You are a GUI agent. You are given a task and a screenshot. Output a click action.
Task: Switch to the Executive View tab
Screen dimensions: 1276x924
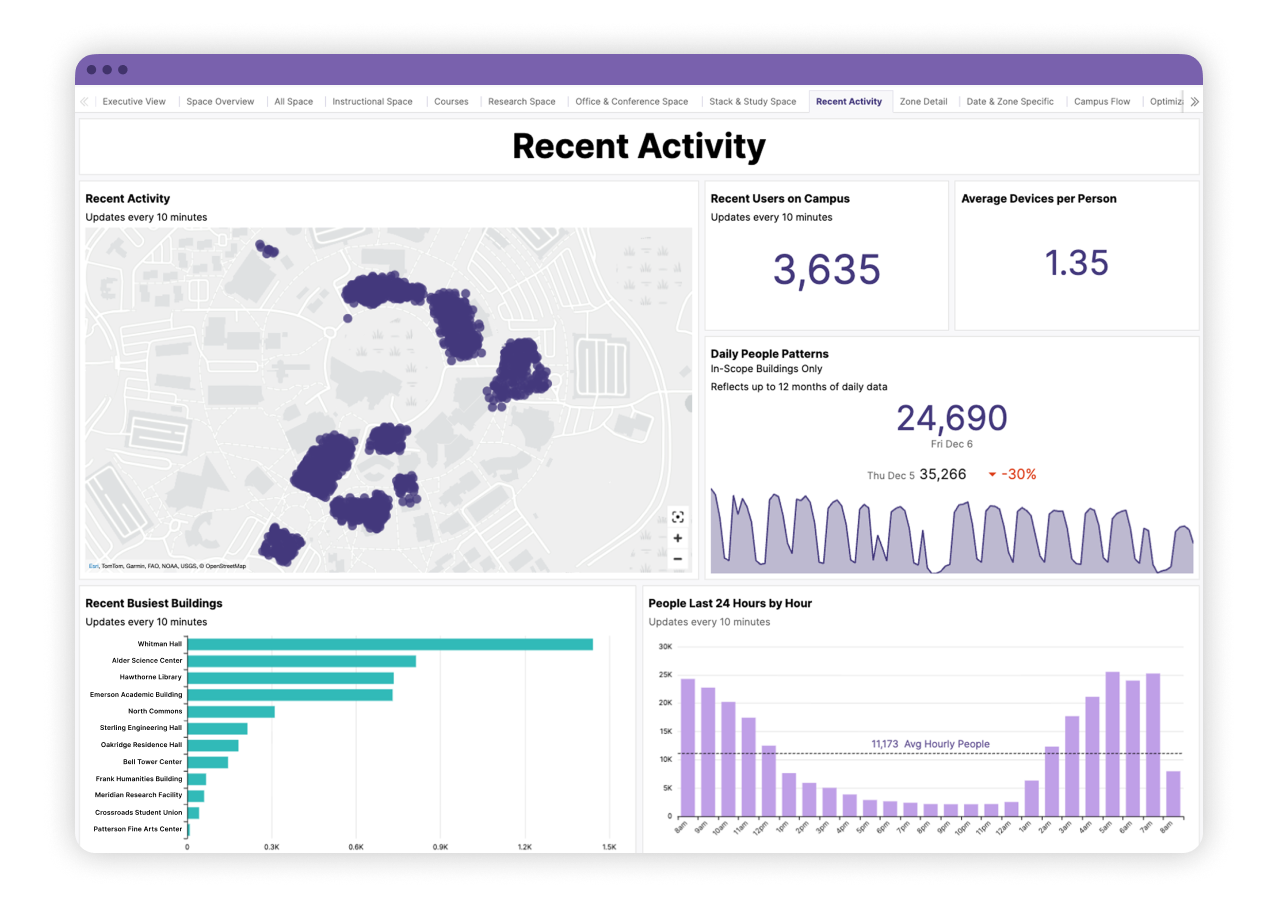point(134,101)
